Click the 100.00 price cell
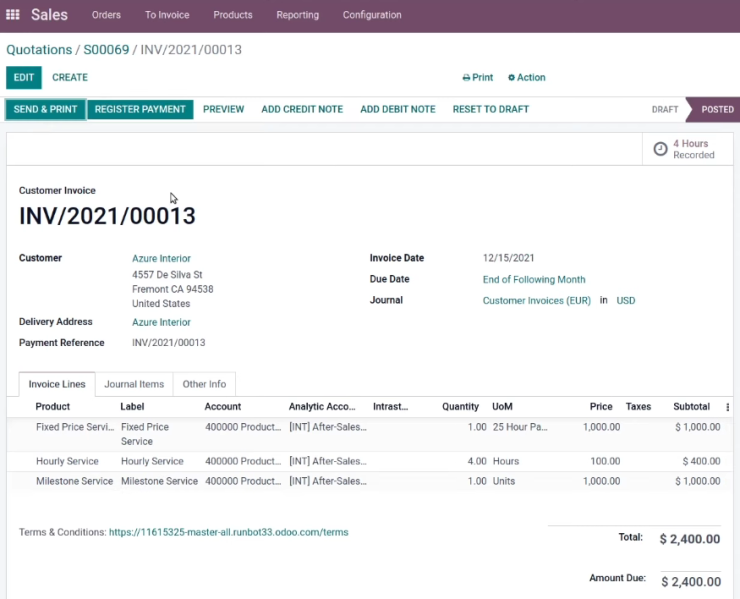This screenshot has width=740, height=599. click(605, 461)
